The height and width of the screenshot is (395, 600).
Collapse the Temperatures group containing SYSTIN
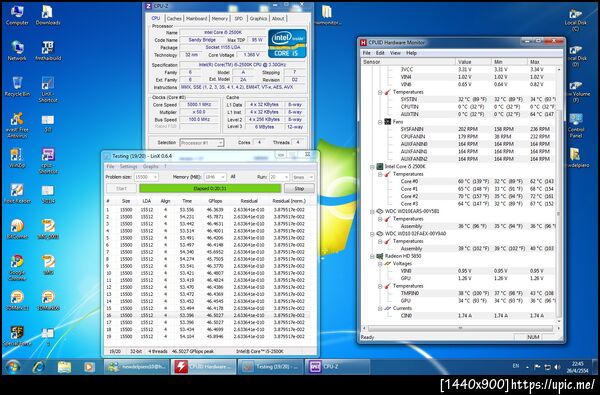point(380,92)
